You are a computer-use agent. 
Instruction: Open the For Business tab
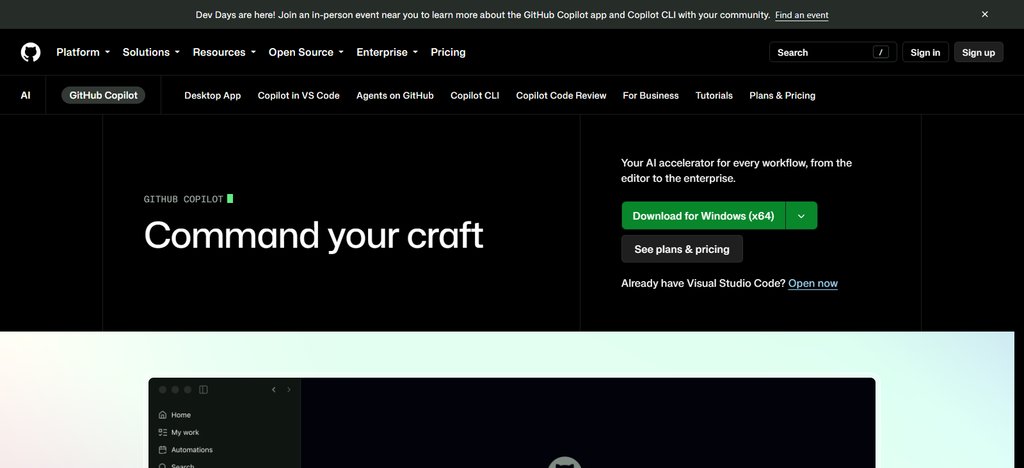(x=650, y=95)
